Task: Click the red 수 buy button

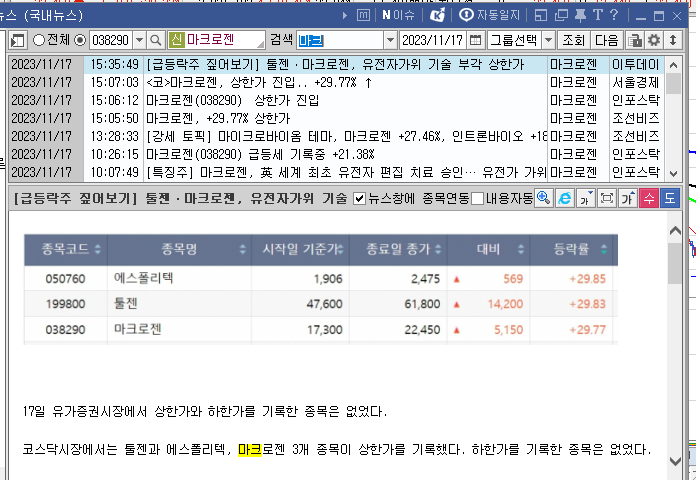Action: pyautogui.click(x=649, y=198)
